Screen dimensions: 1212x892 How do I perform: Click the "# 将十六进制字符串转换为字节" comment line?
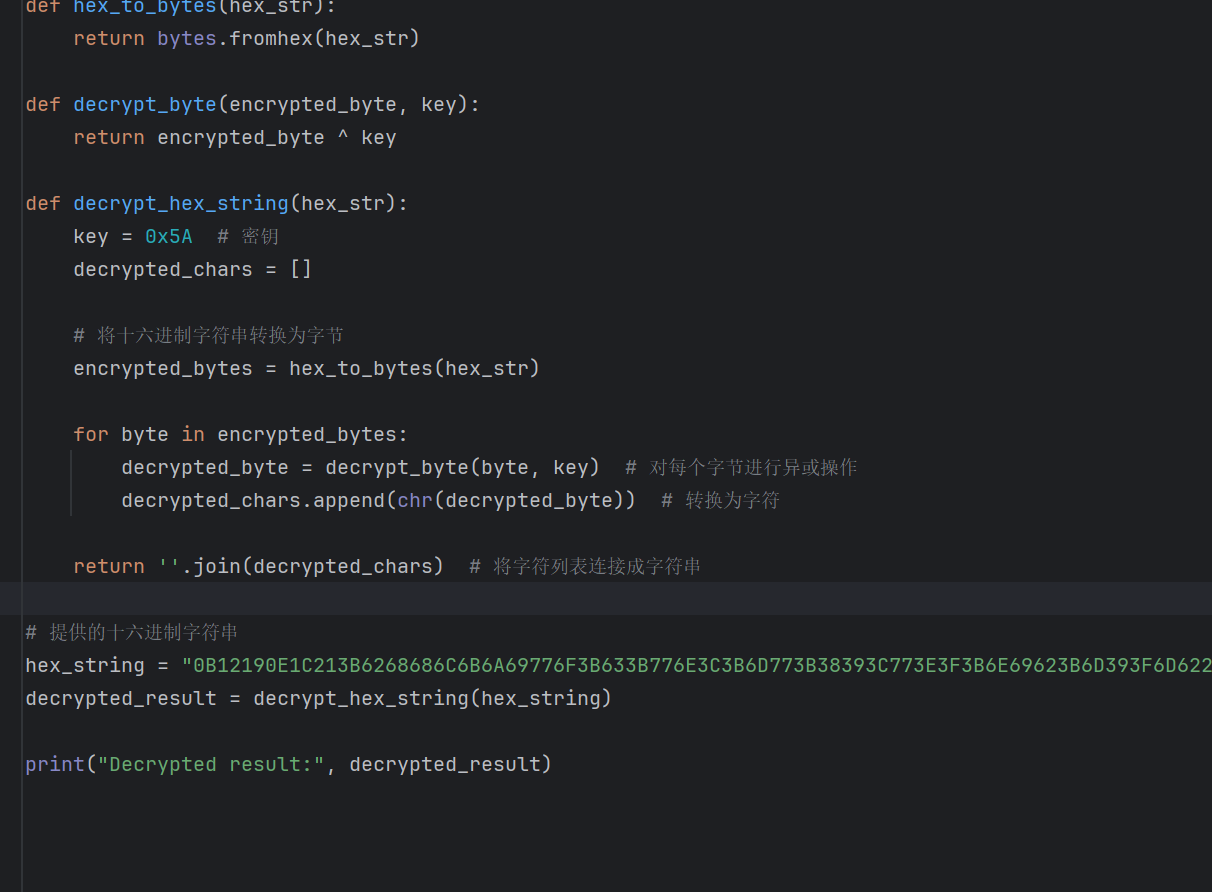[x=208, y=336]
